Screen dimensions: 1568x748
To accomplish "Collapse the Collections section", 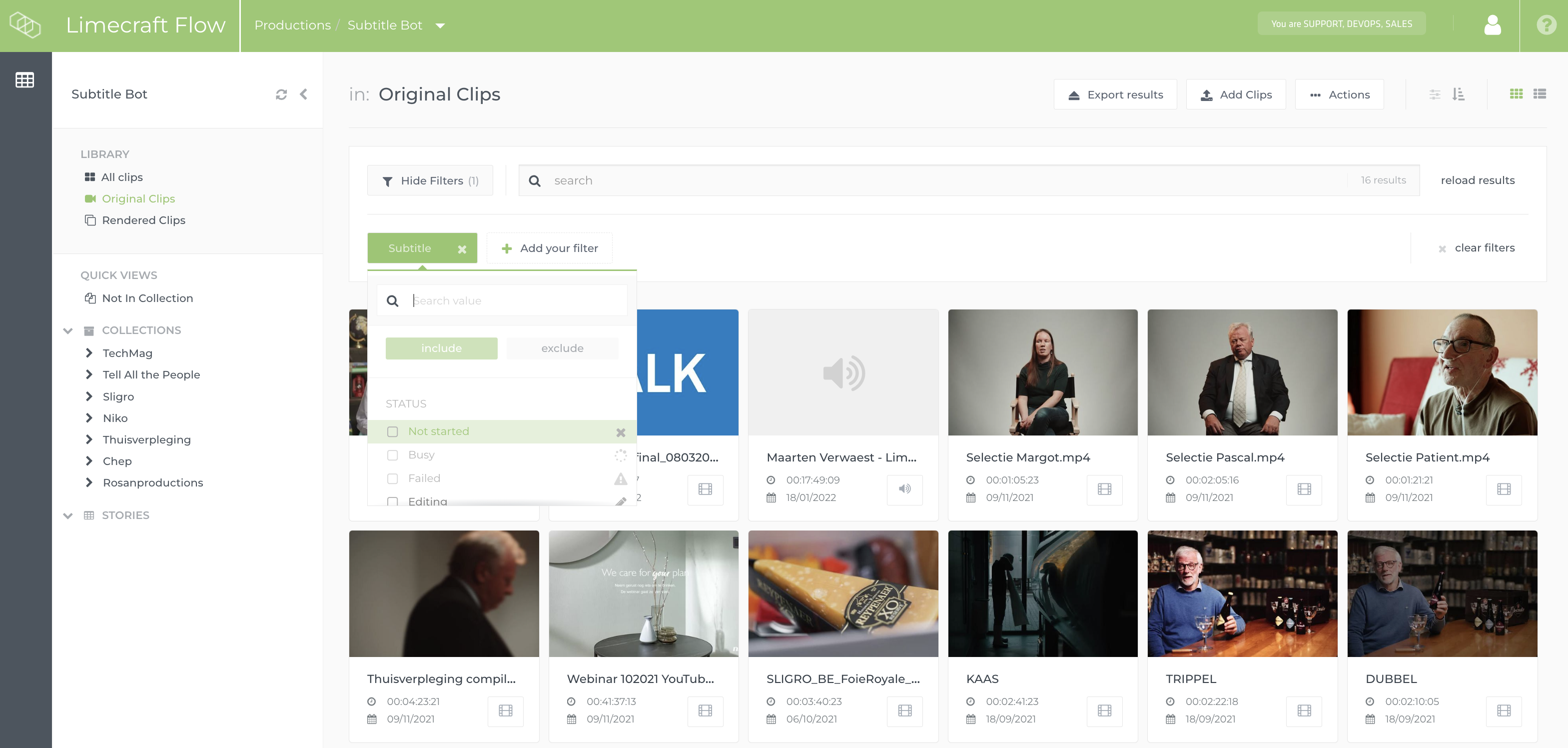I will [68, 331].
